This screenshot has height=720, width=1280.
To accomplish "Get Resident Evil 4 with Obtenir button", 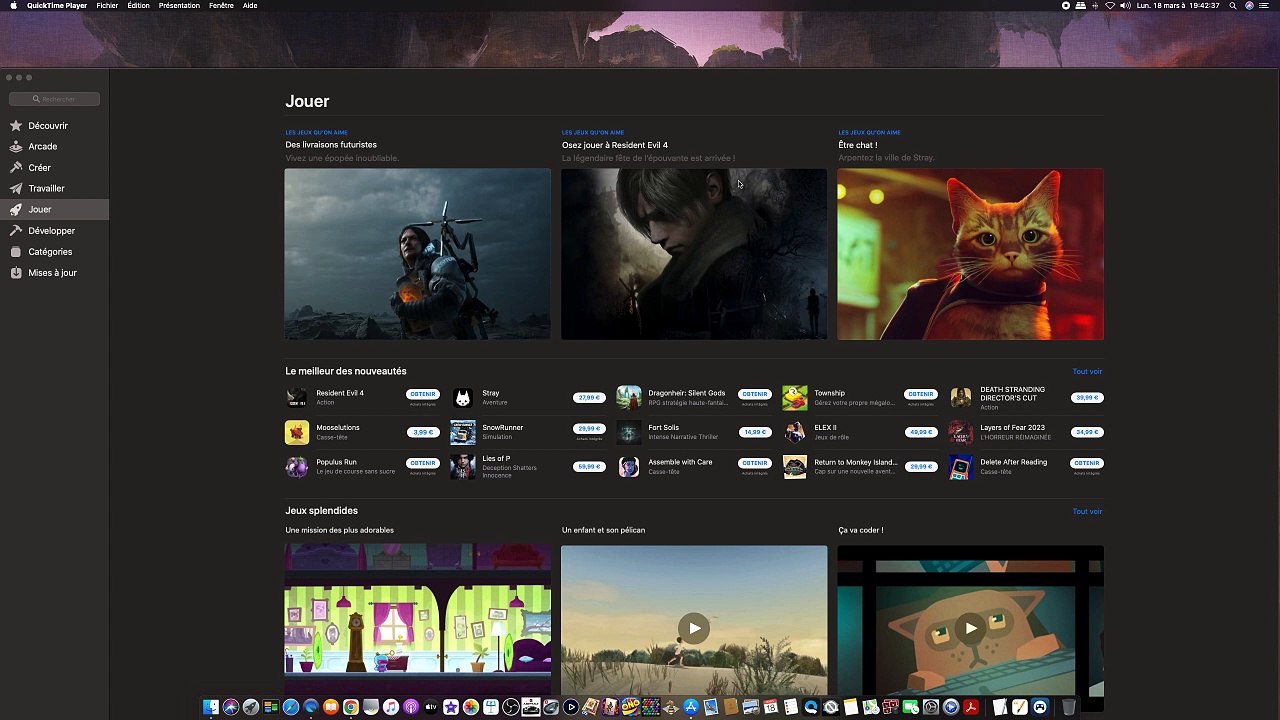I will (423, 394).
